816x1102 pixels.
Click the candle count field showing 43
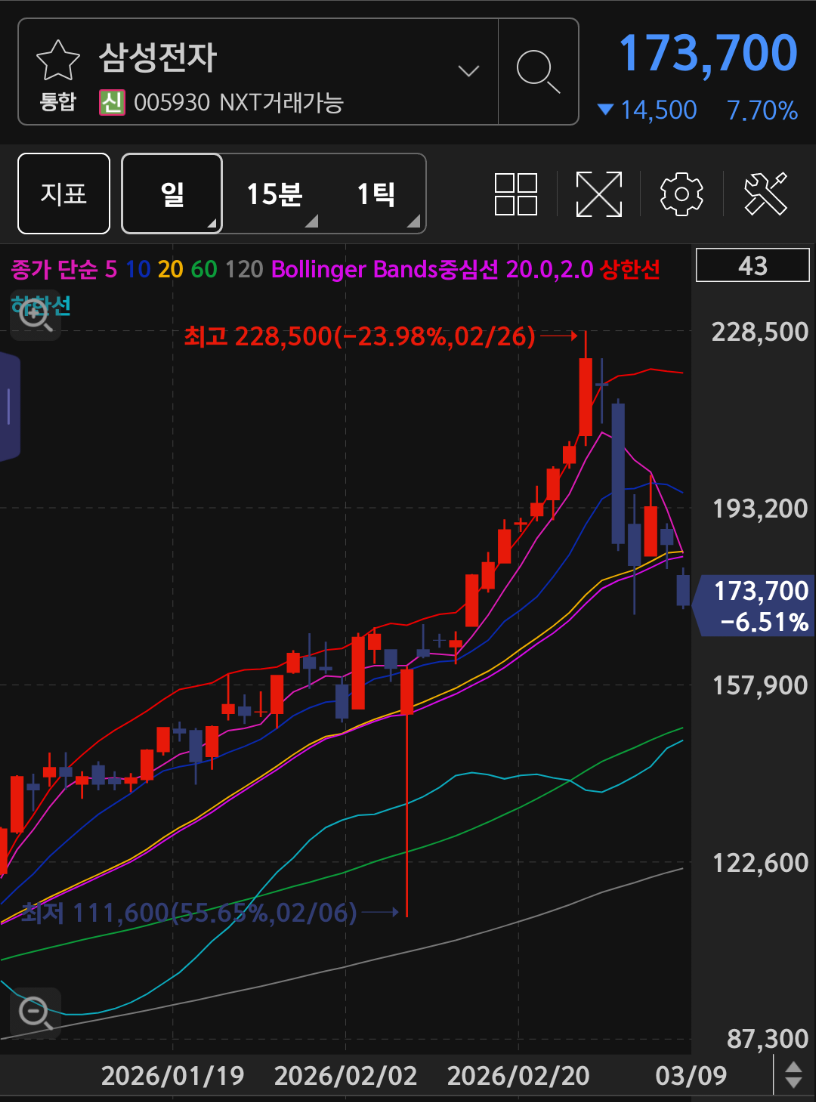pos(753,266)
